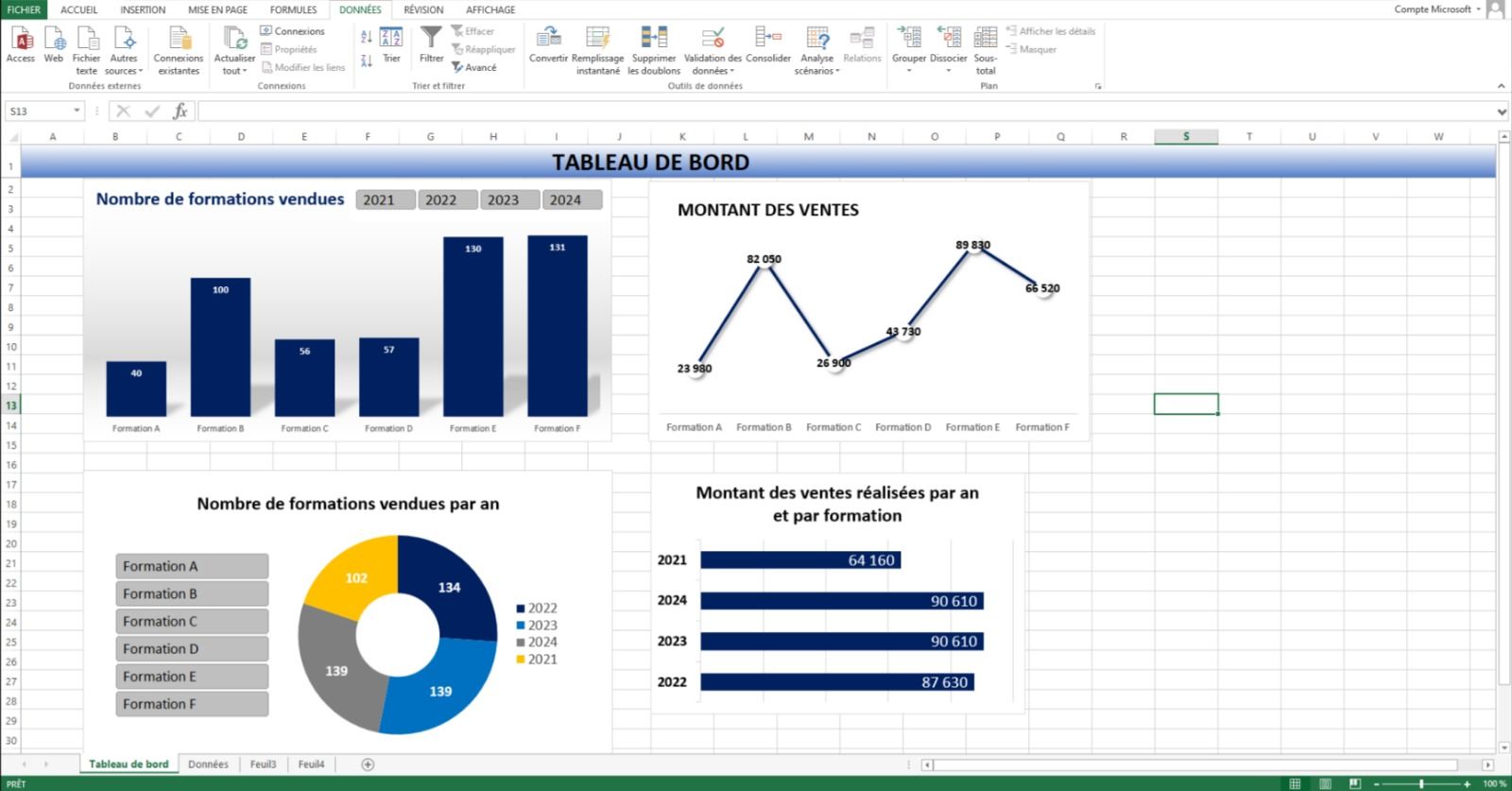Viewport: 1512px width, 791px height.
Task: Expand the Analyse scénarios dropdown
Action: (x=817, y=71)
